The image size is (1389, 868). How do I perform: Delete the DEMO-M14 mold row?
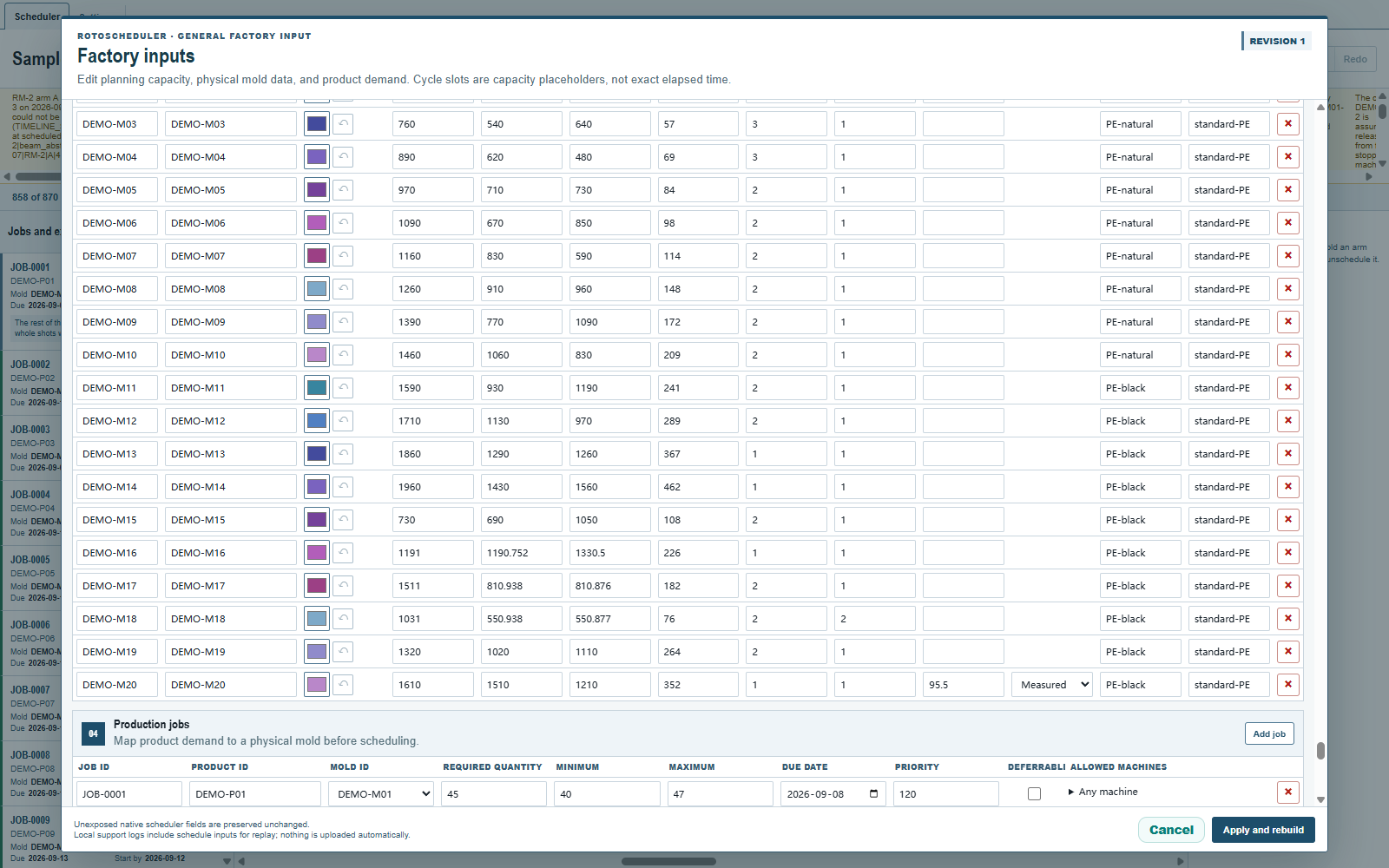(x=1287, y=487)
